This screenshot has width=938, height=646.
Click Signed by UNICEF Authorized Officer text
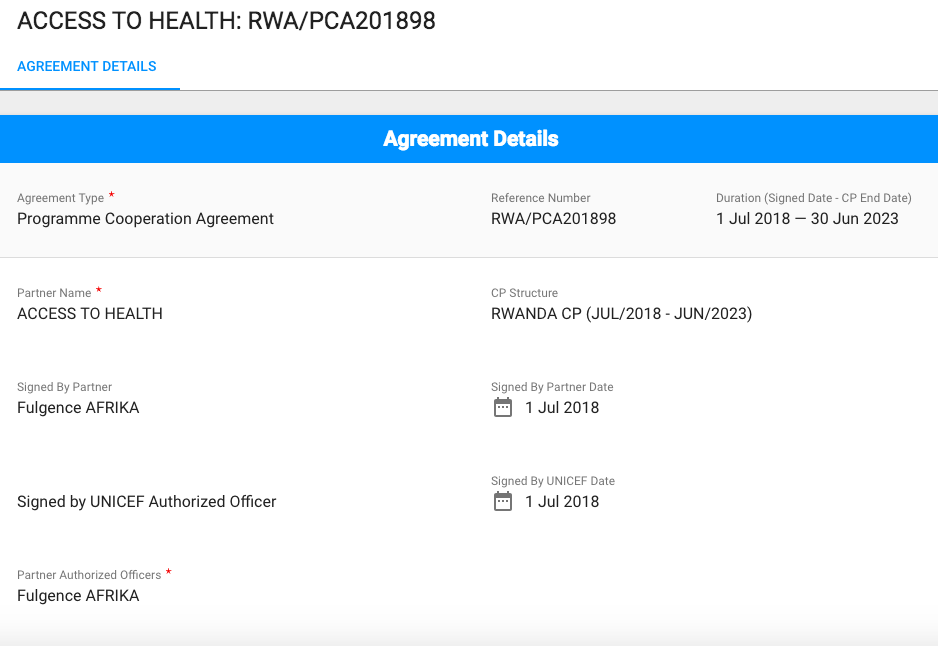coord(147,502)
